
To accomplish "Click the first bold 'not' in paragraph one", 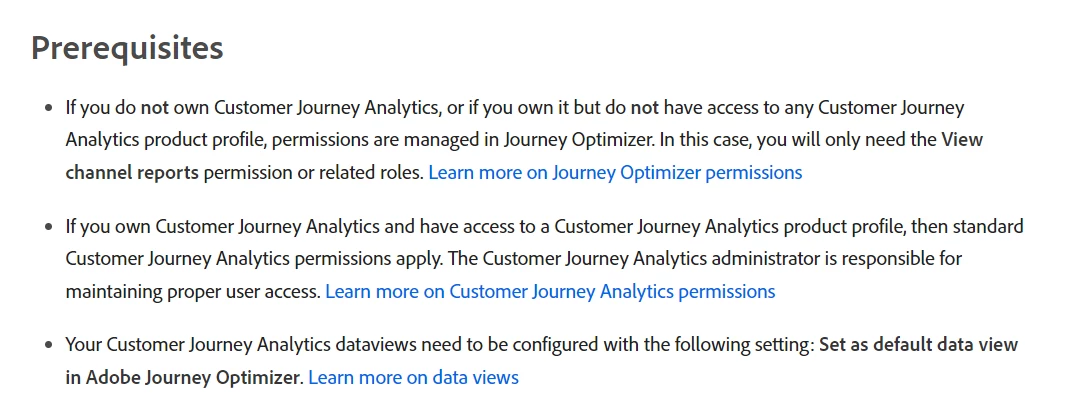I will coord(154,106).
